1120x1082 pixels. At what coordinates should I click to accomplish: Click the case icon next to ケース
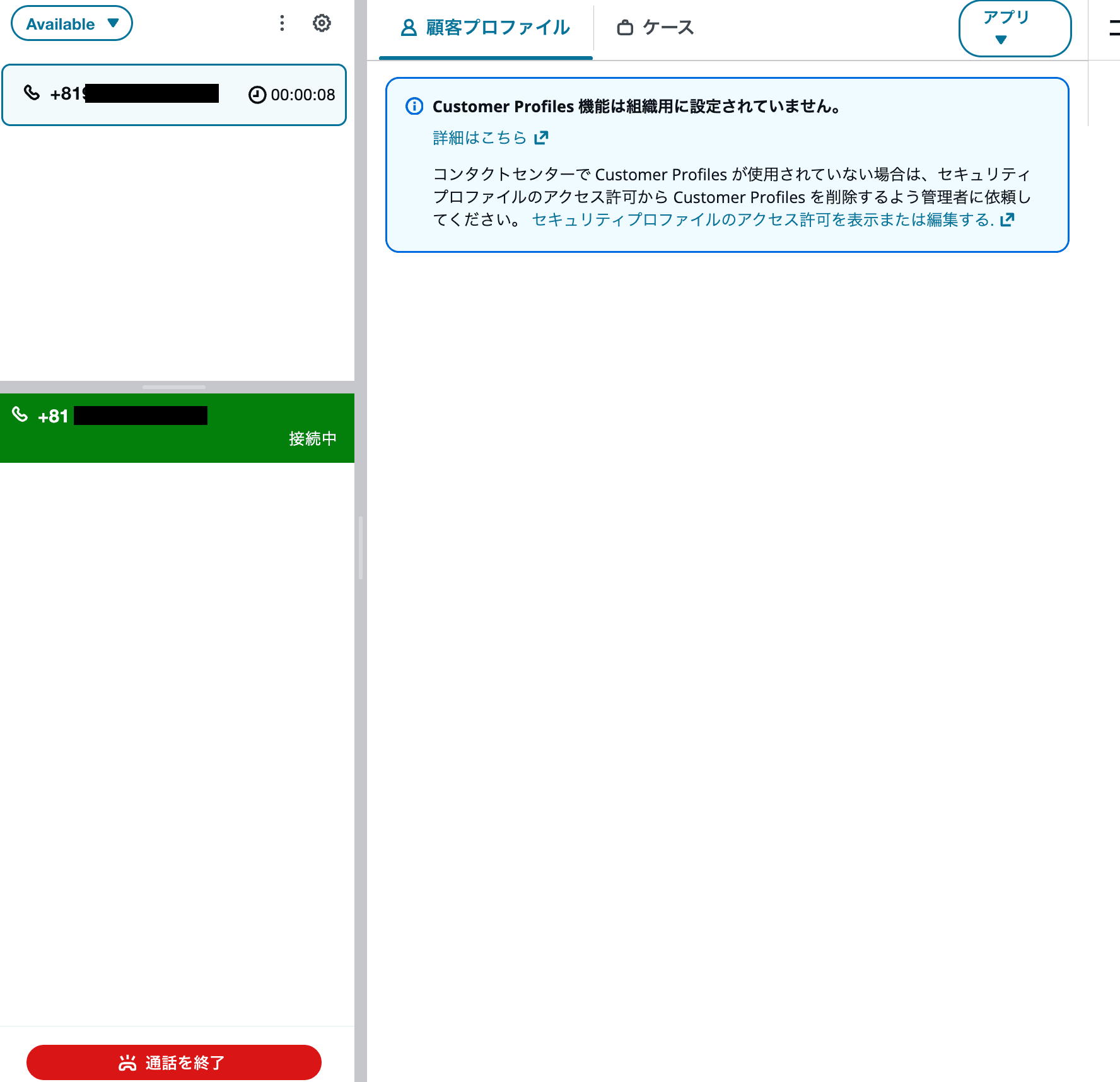click(625, 27)
